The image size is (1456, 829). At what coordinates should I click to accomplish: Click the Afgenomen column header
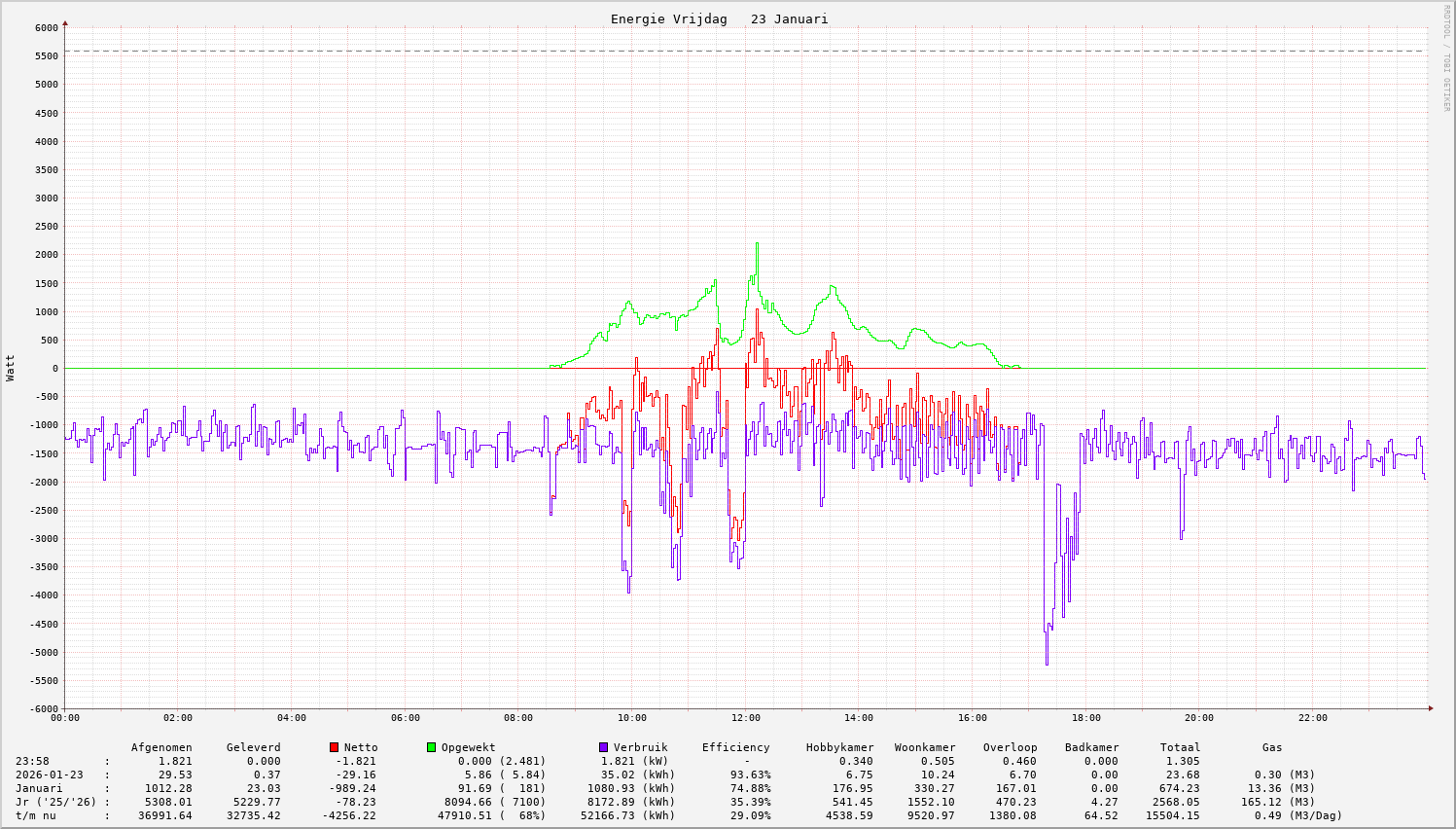click(161, 747)
